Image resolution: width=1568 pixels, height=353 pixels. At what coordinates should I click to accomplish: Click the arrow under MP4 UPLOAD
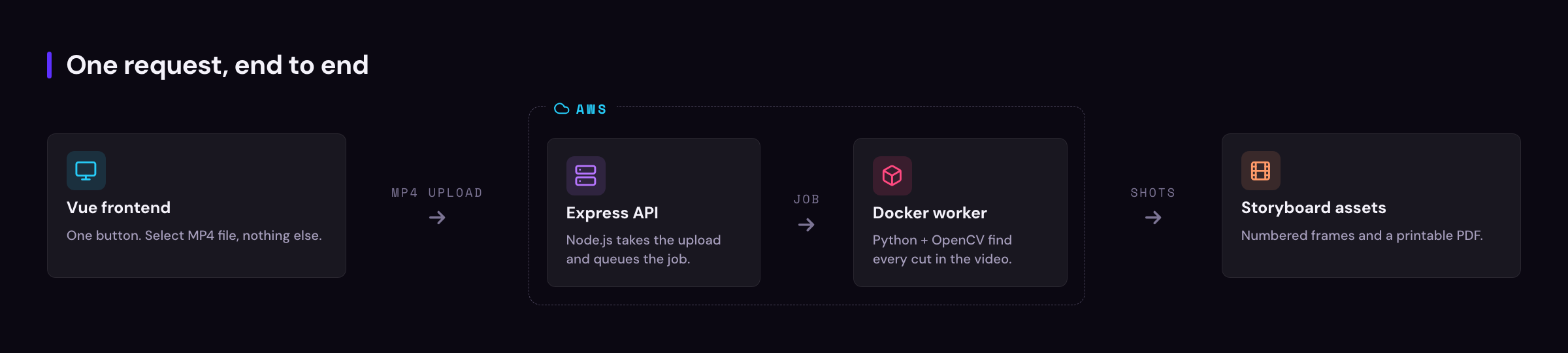pos(437,218)
